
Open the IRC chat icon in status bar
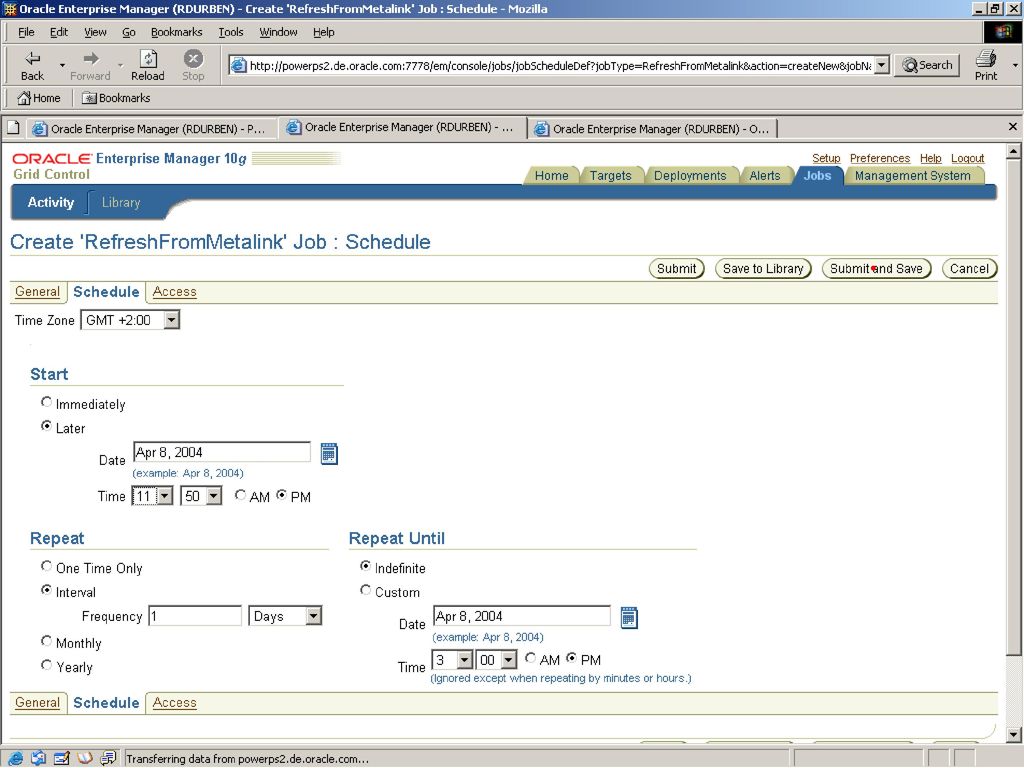(x=108, y=758)
